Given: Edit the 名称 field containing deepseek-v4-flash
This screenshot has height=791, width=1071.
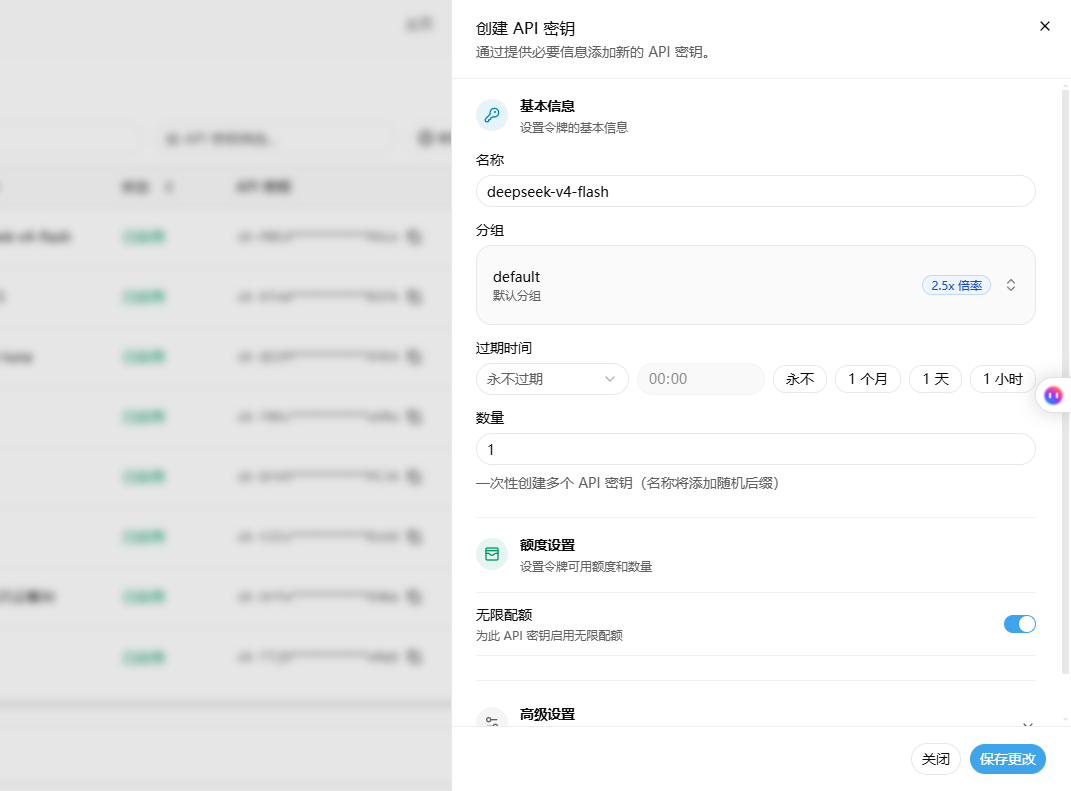Looking at the screenshot, I should click(755, 191).
